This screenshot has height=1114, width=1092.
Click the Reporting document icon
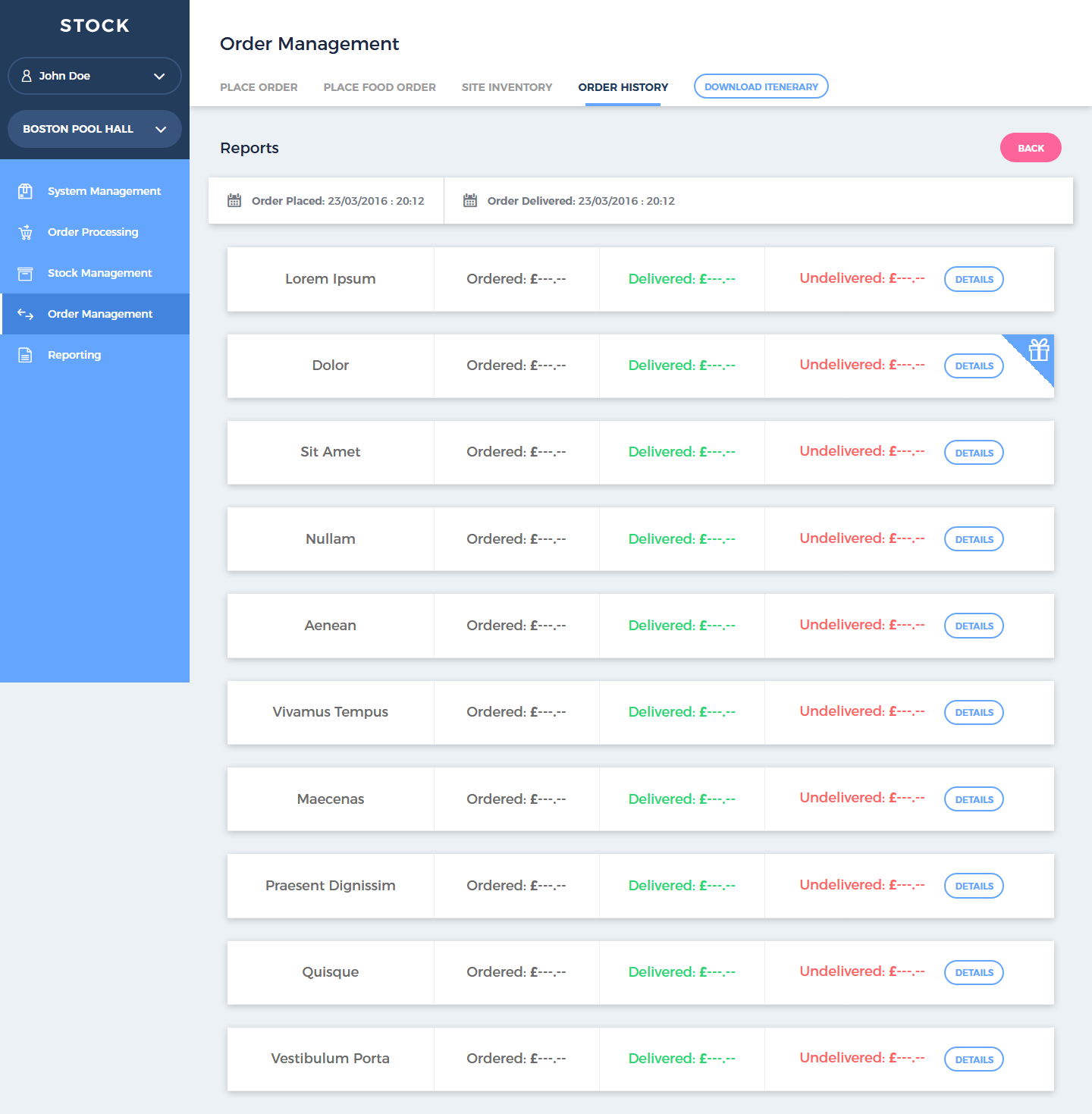tap(25, 355)
